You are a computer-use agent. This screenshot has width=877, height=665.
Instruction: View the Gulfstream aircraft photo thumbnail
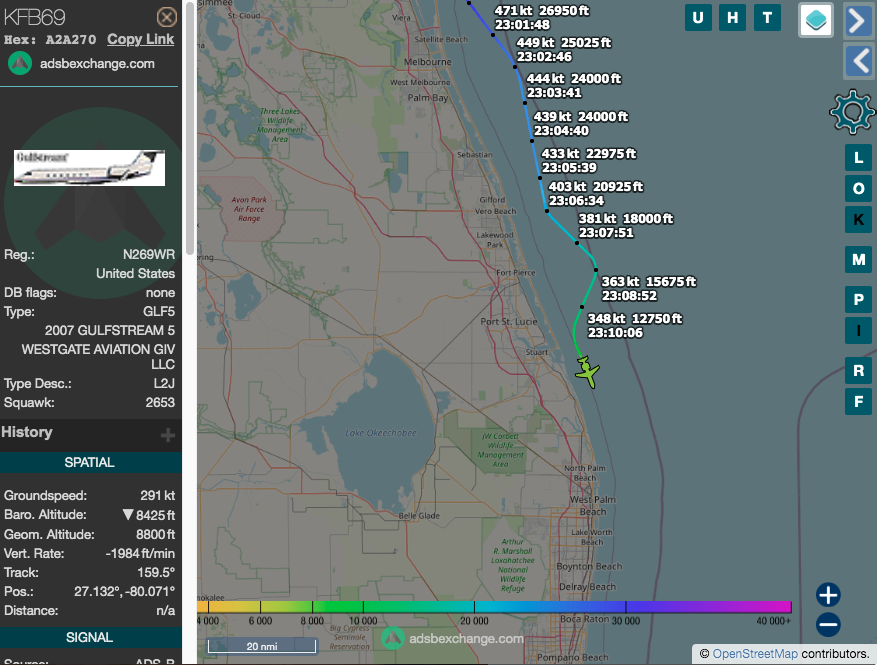pos(89,168)
